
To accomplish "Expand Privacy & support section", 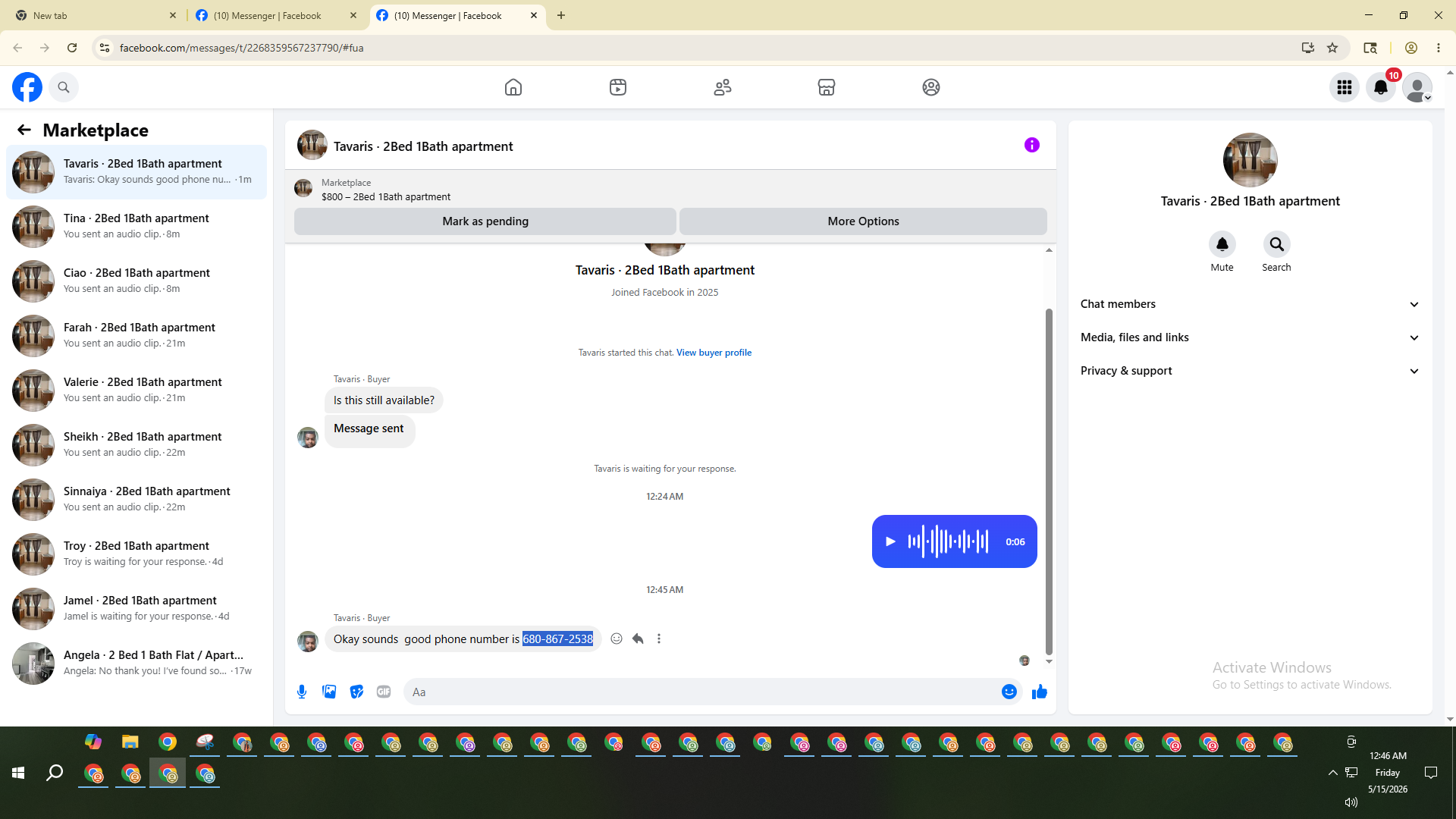I will pos(1250,371).
